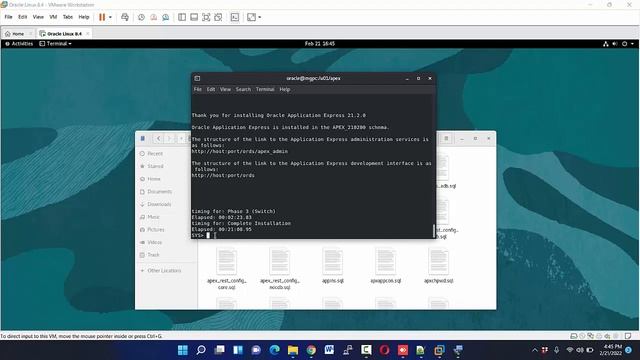Open the VMware snapshot manager icon
This screenshot has height=360, width=640.
165,17
